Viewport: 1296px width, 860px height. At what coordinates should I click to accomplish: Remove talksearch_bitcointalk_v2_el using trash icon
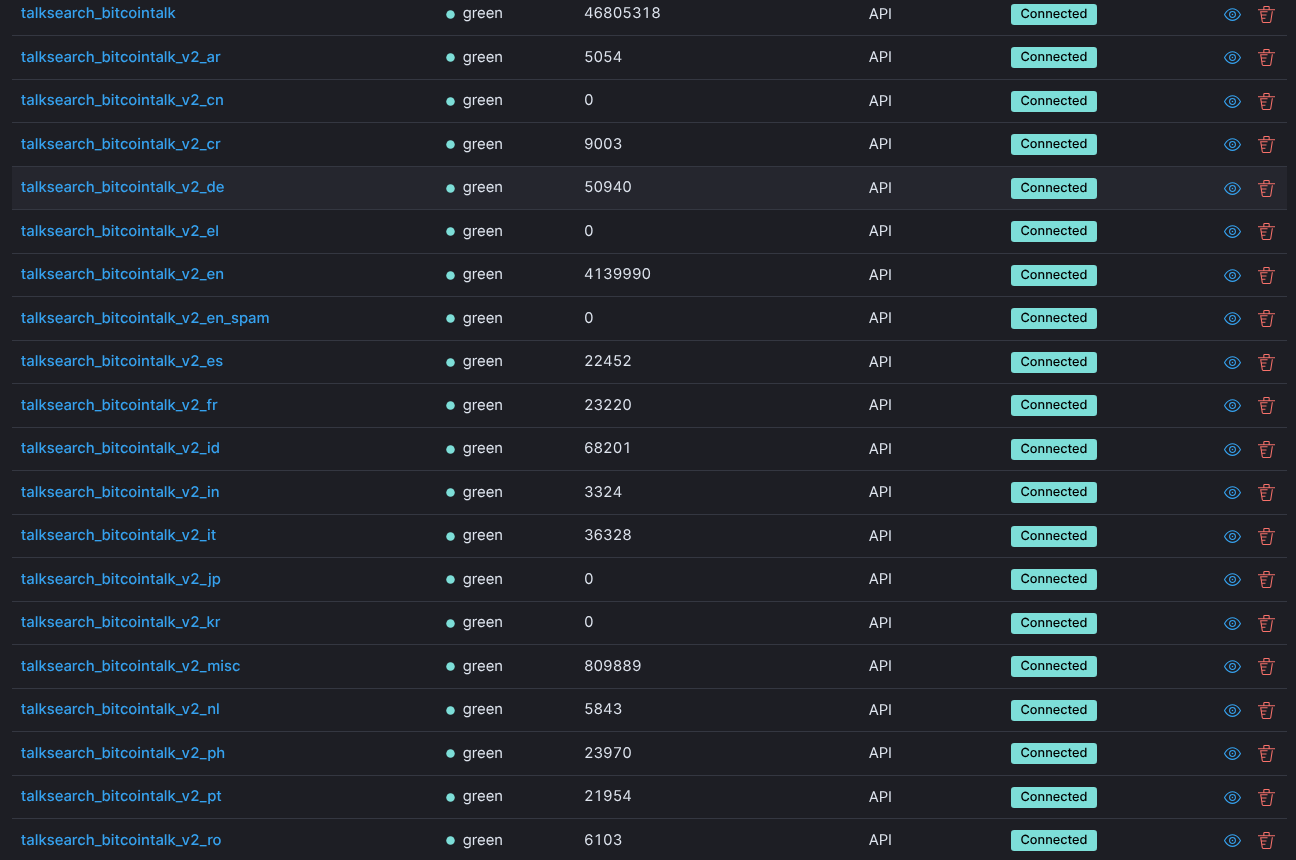(x=1266, y=231)
